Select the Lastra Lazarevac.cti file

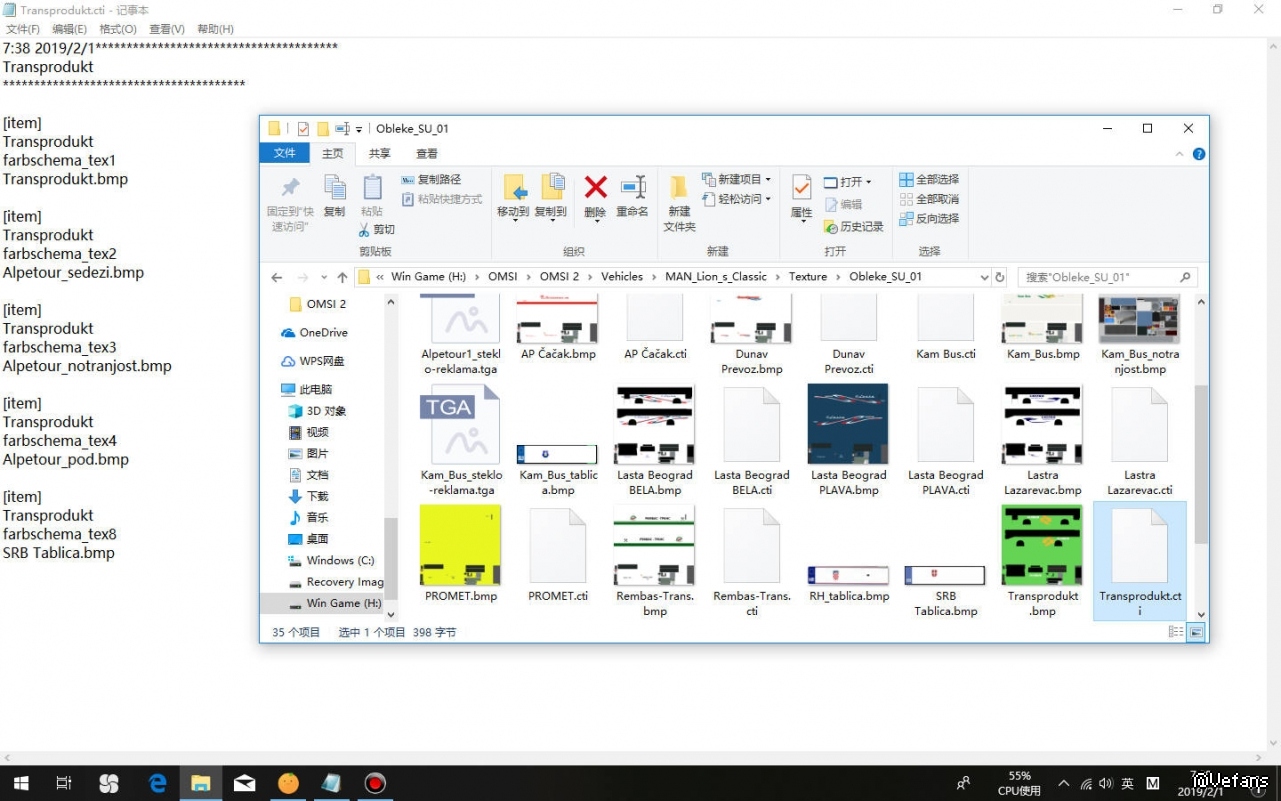pyautogui.click(x=1139, y=440)
